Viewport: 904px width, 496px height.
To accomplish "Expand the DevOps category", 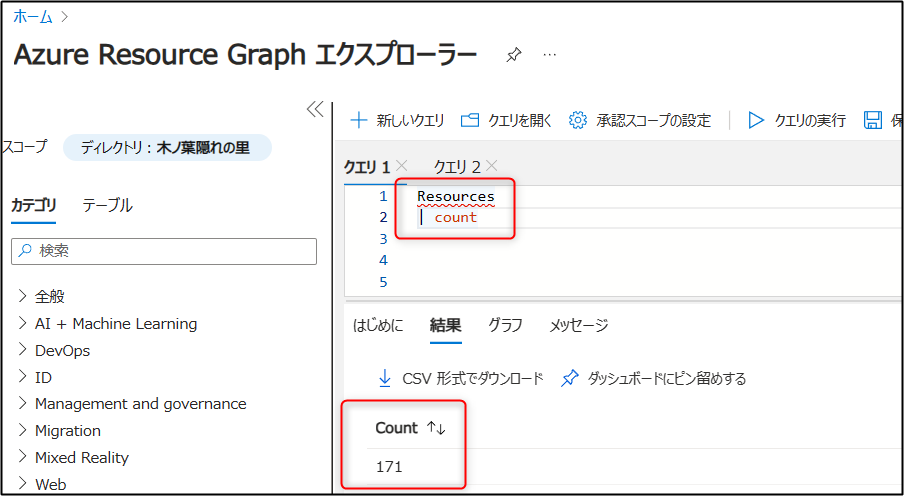I will tap(22, 350).
